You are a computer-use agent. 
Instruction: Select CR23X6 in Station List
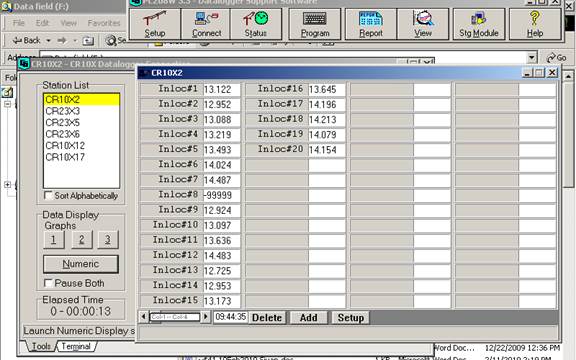coord(82,134)
